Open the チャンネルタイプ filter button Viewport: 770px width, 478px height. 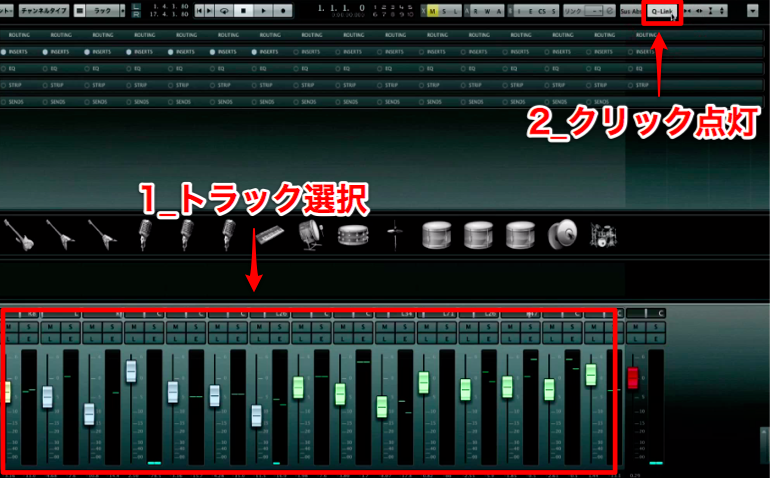click(x=44, y=10)
